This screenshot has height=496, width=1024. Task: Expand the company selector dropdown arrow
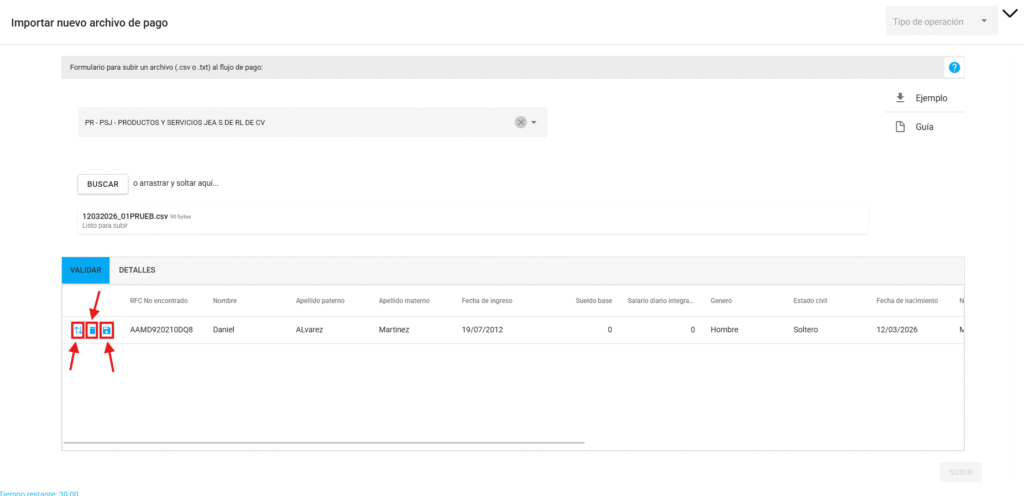pos(534,122)
